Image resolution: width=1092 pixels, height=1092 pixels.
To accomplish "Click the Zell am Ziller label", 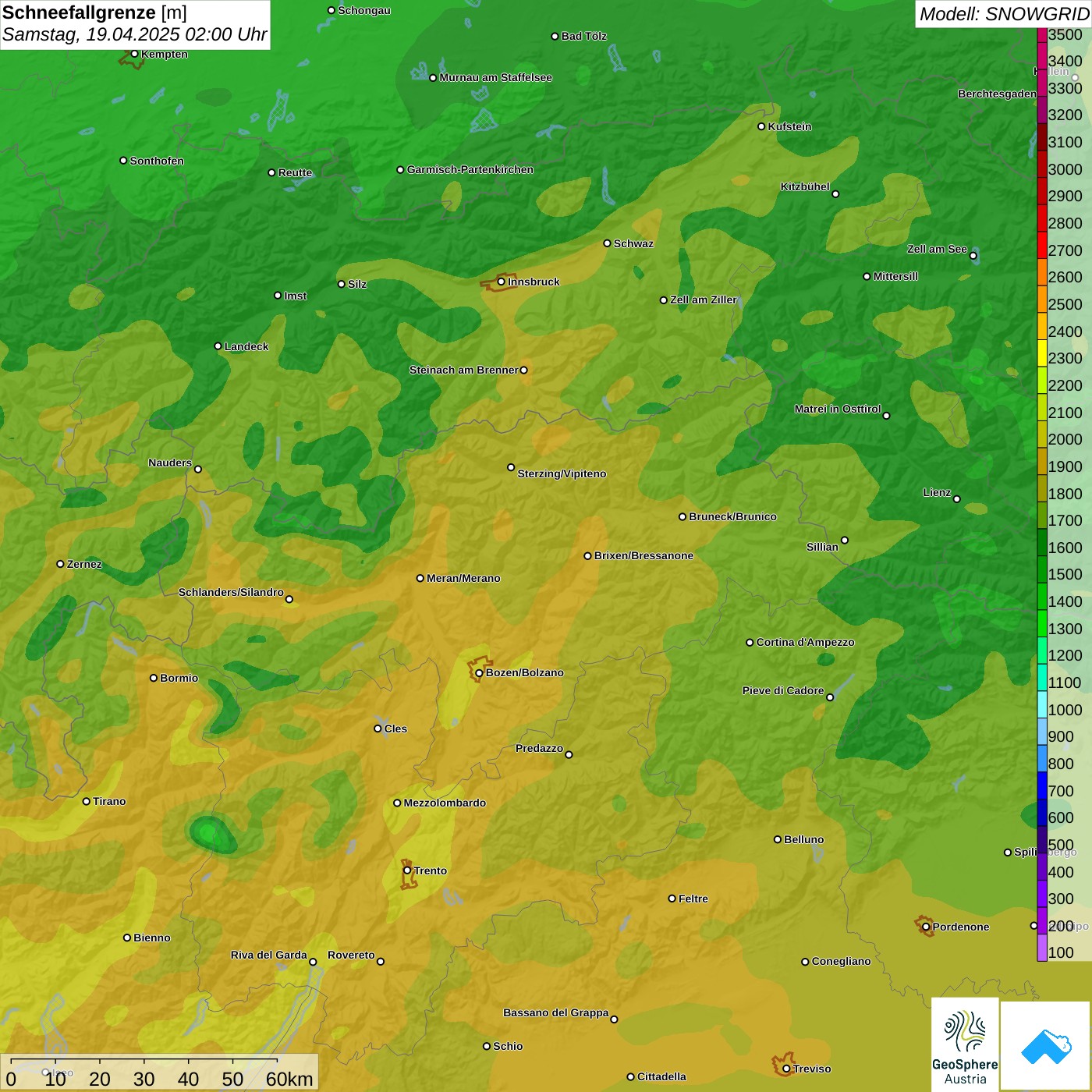I will pos(704,300).
